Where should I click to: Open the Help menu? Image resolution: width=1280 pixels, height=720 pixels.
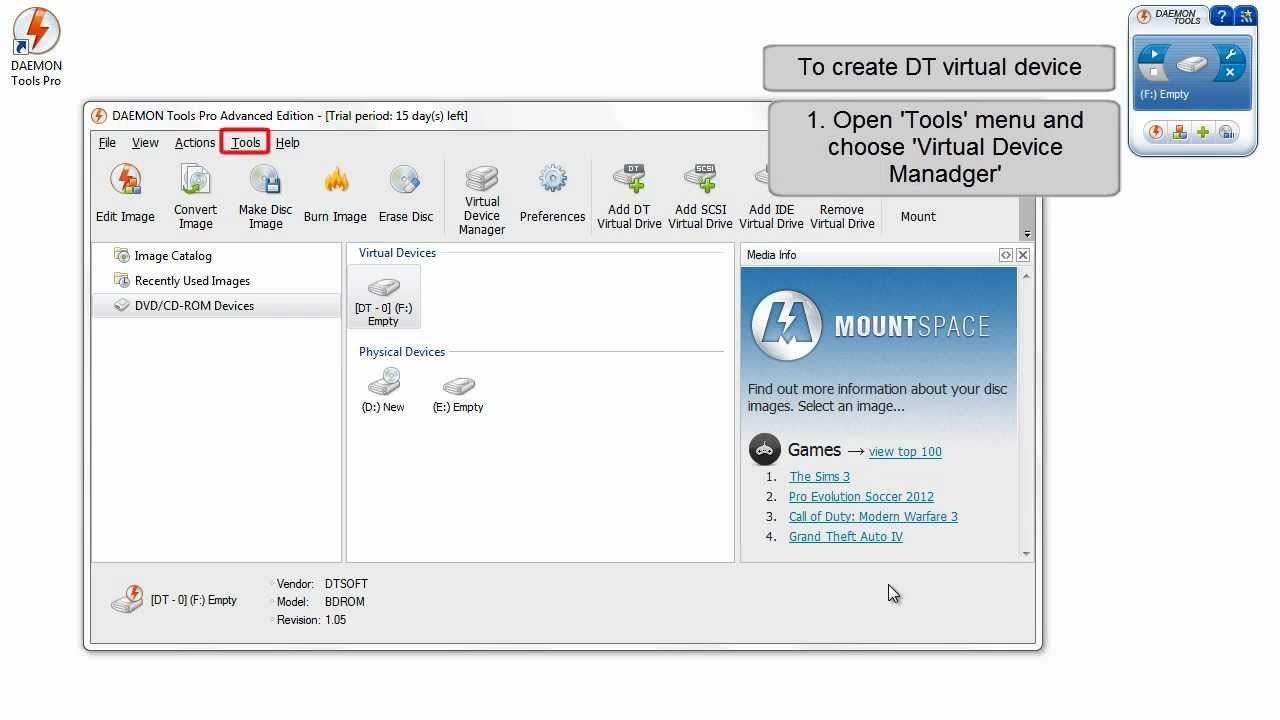click(x=287, y=143)
